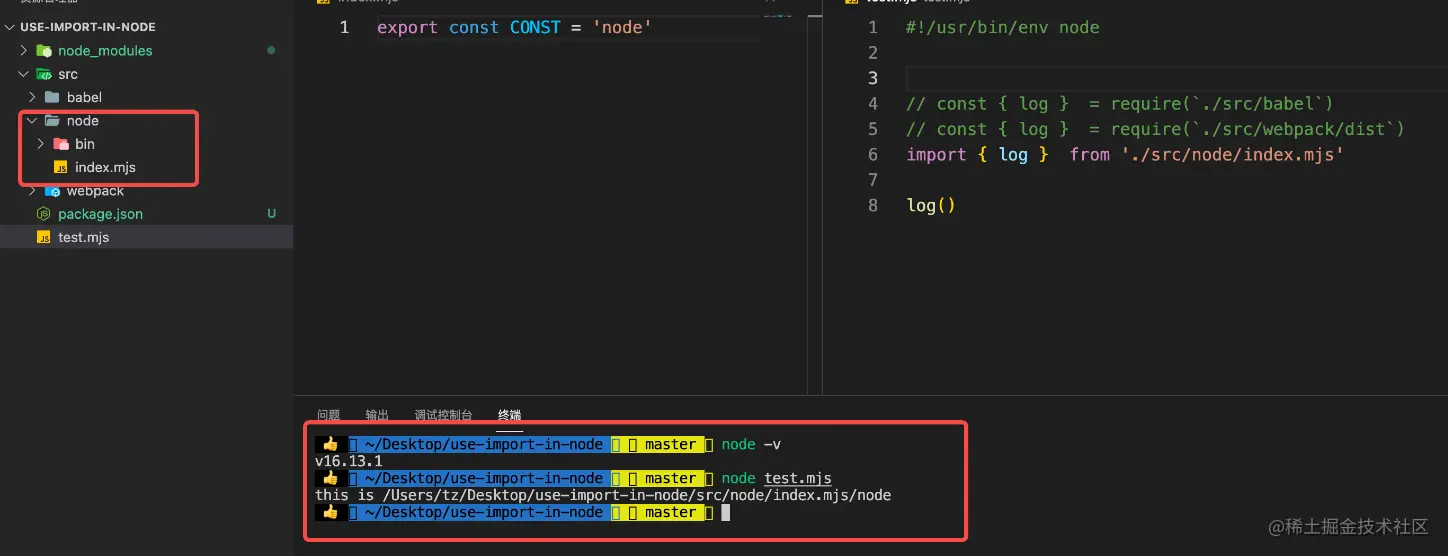Click the 'this is /Users/tz/Desktop' output line
Image resolution: width=1448 pixels, height=556 pixels.
click(x=602, y=495)
